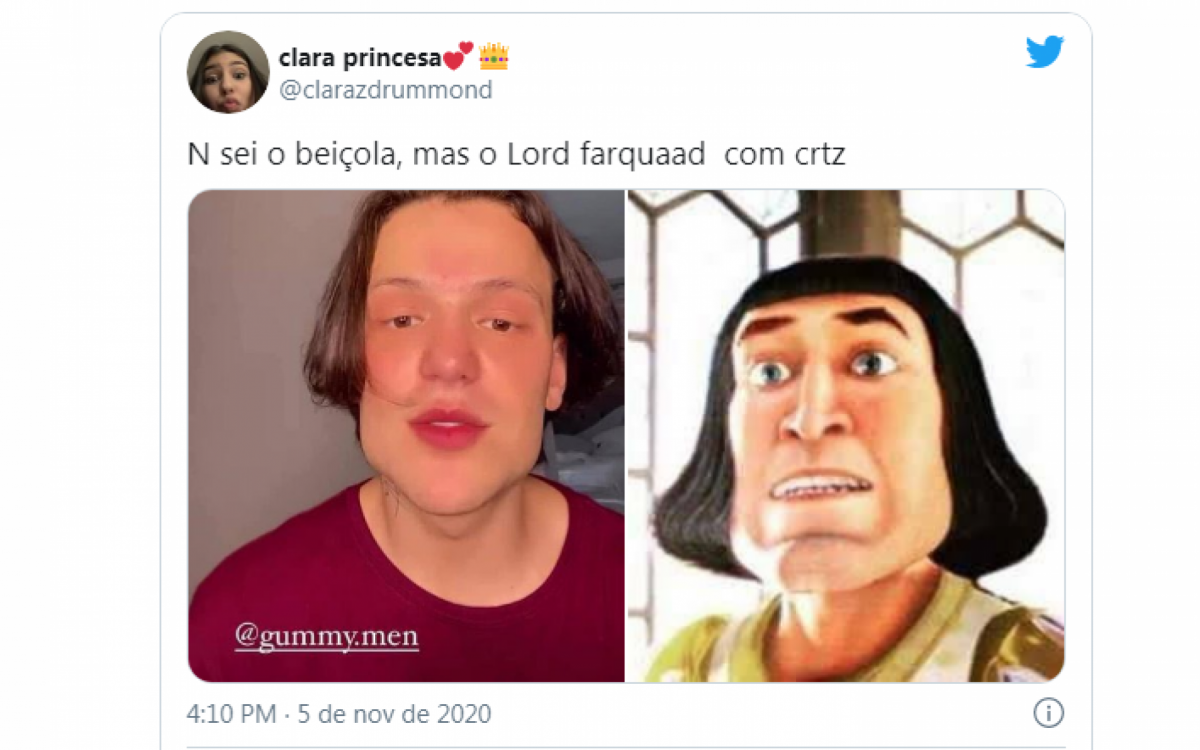Open the Lord Farquaad cartoon image

point(846,436)
